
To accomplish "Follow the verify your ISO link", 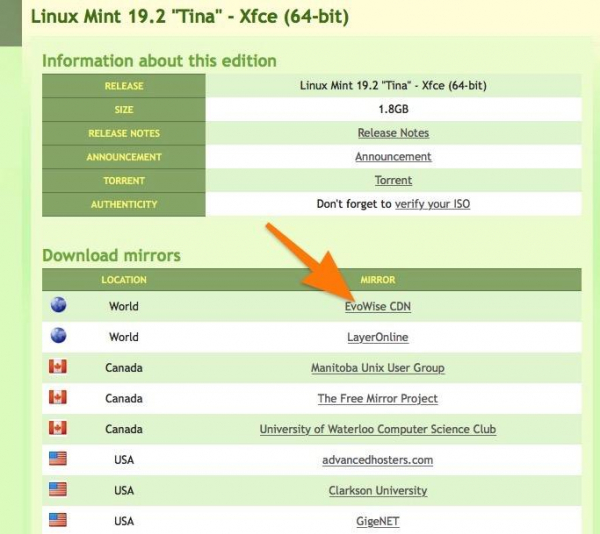I will coord(432,204).
